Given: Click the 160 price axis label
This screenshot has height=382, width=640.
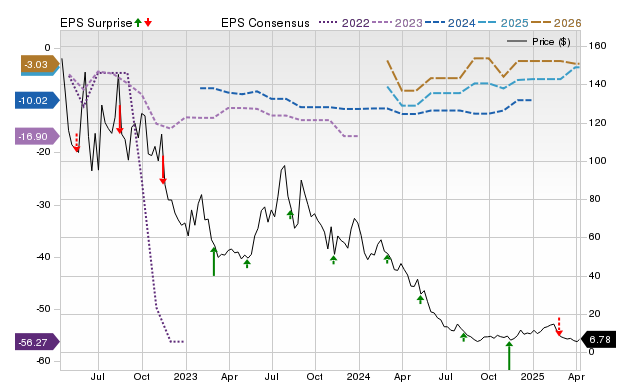Looking at the screenshot, I should (x=597, y=46).
